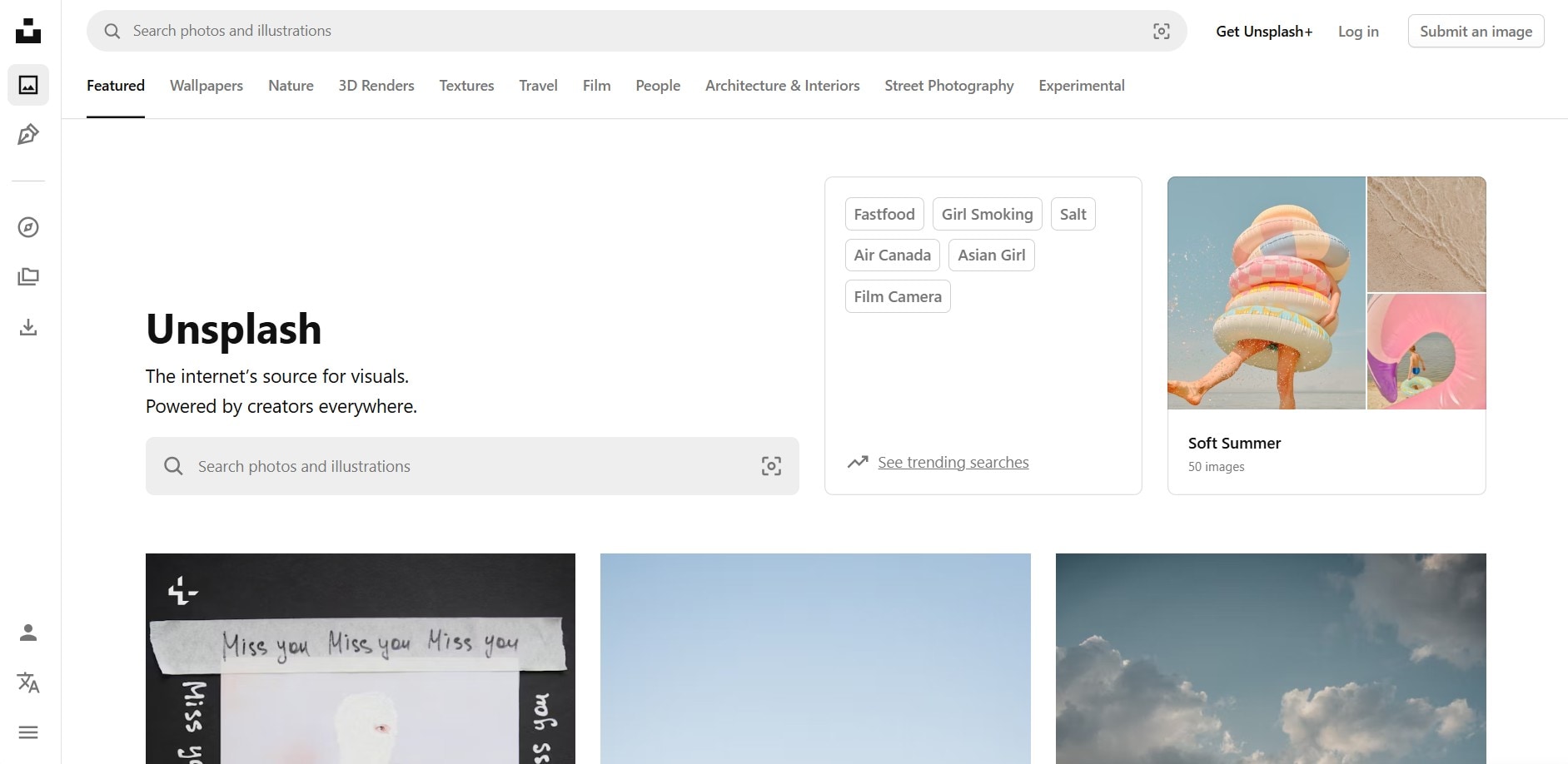Open the profile person icon

28,633
